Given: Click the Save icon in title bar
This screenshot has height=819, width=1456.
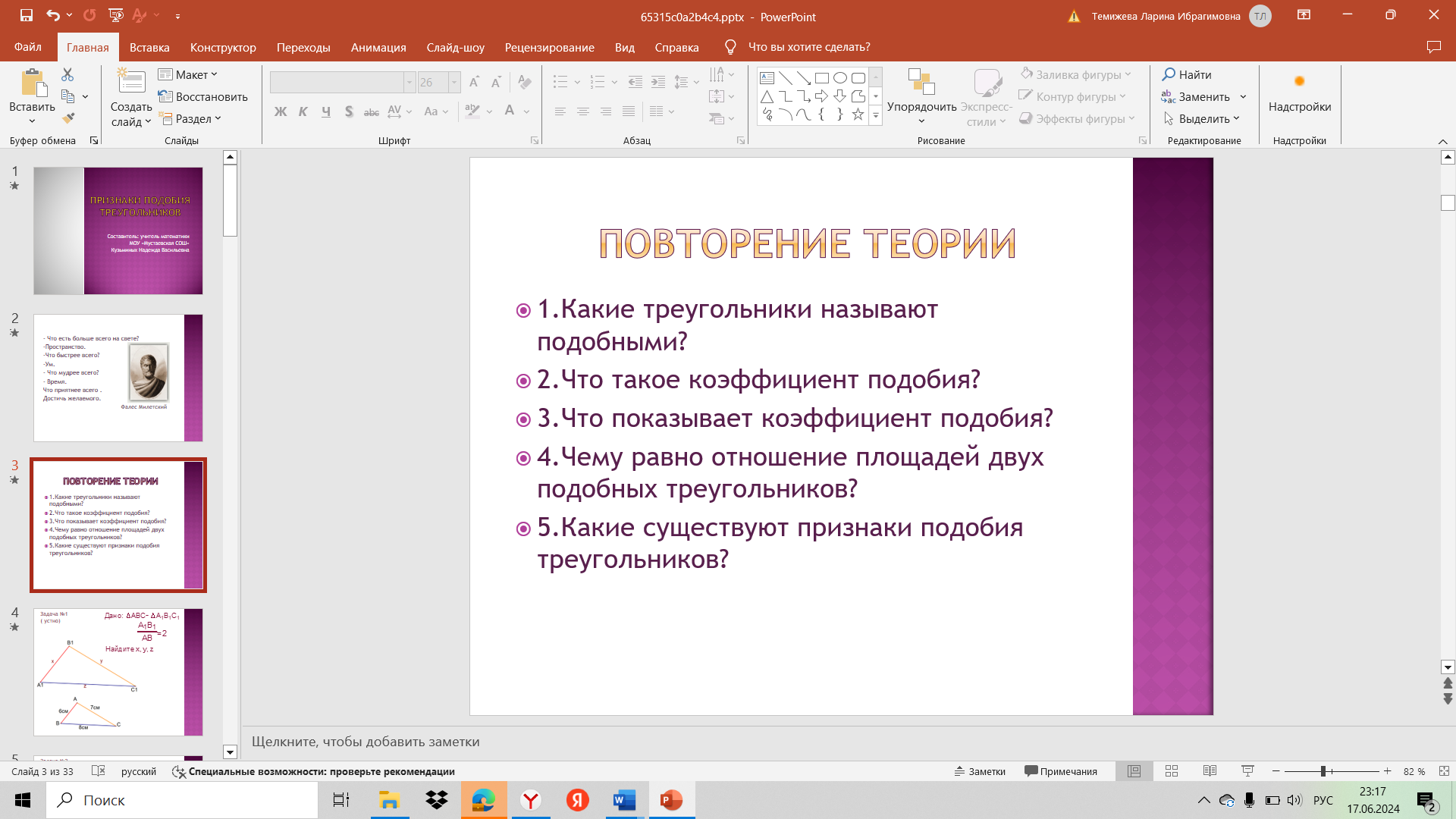Looking at the screenshot, I should 27,15.
